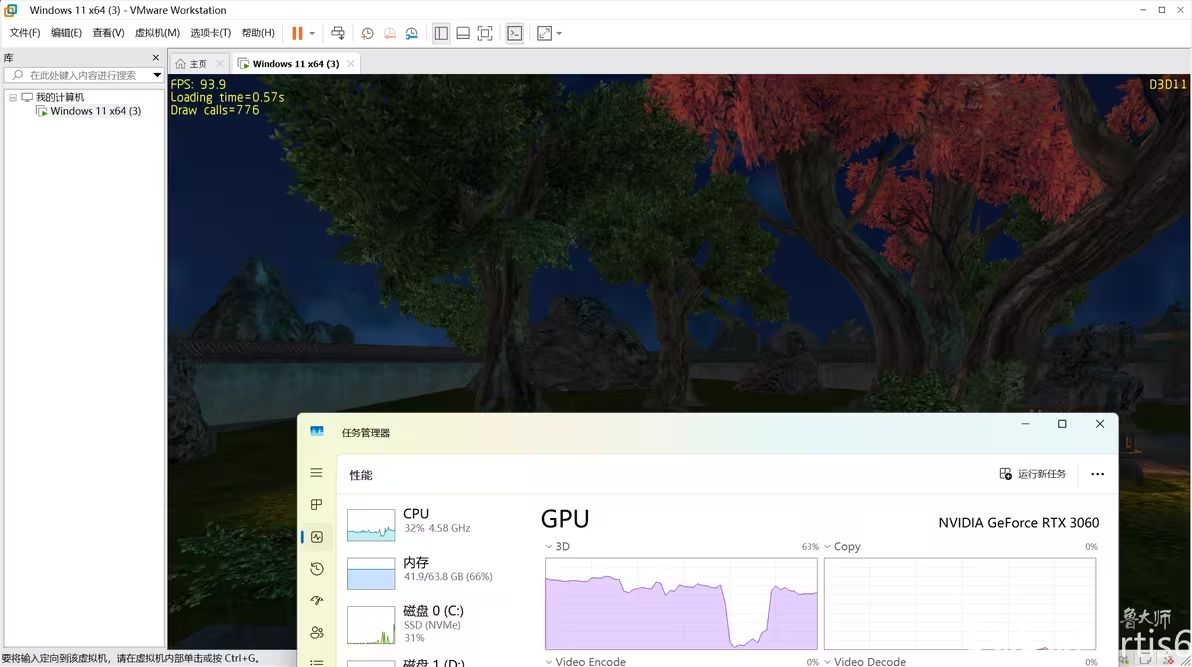The image size is (1192, 667).
Task: Focus the library search input field
Action: [x=82, y=75]
